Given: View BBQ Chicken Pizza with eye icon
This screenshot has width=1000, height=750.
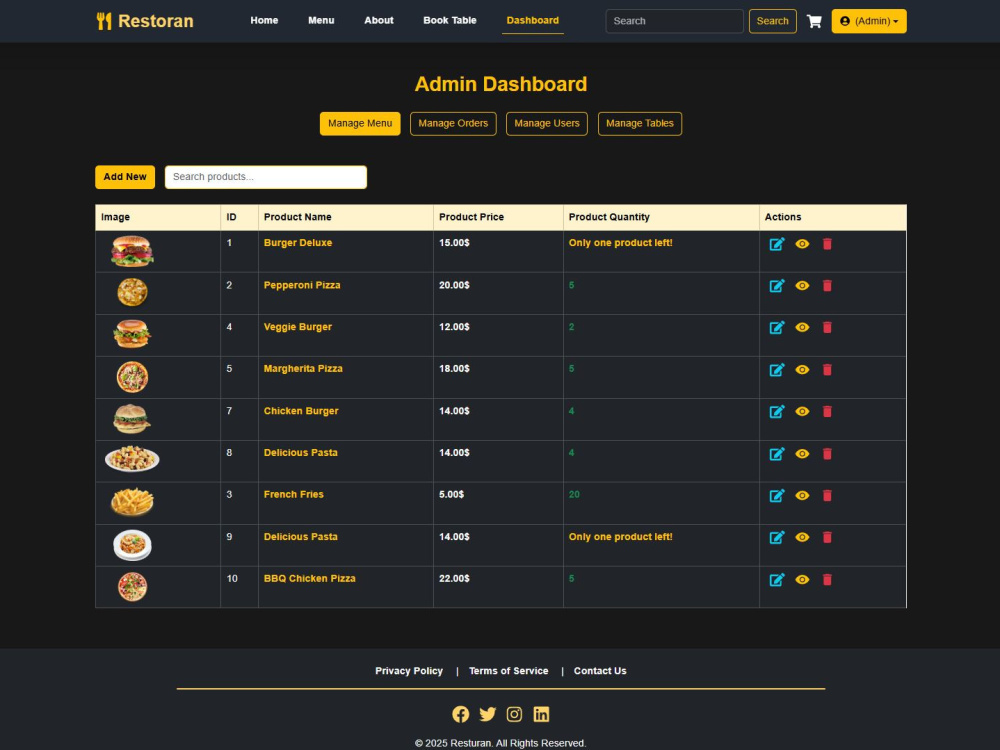Looking at the screenshot, I should click(802, 579).
